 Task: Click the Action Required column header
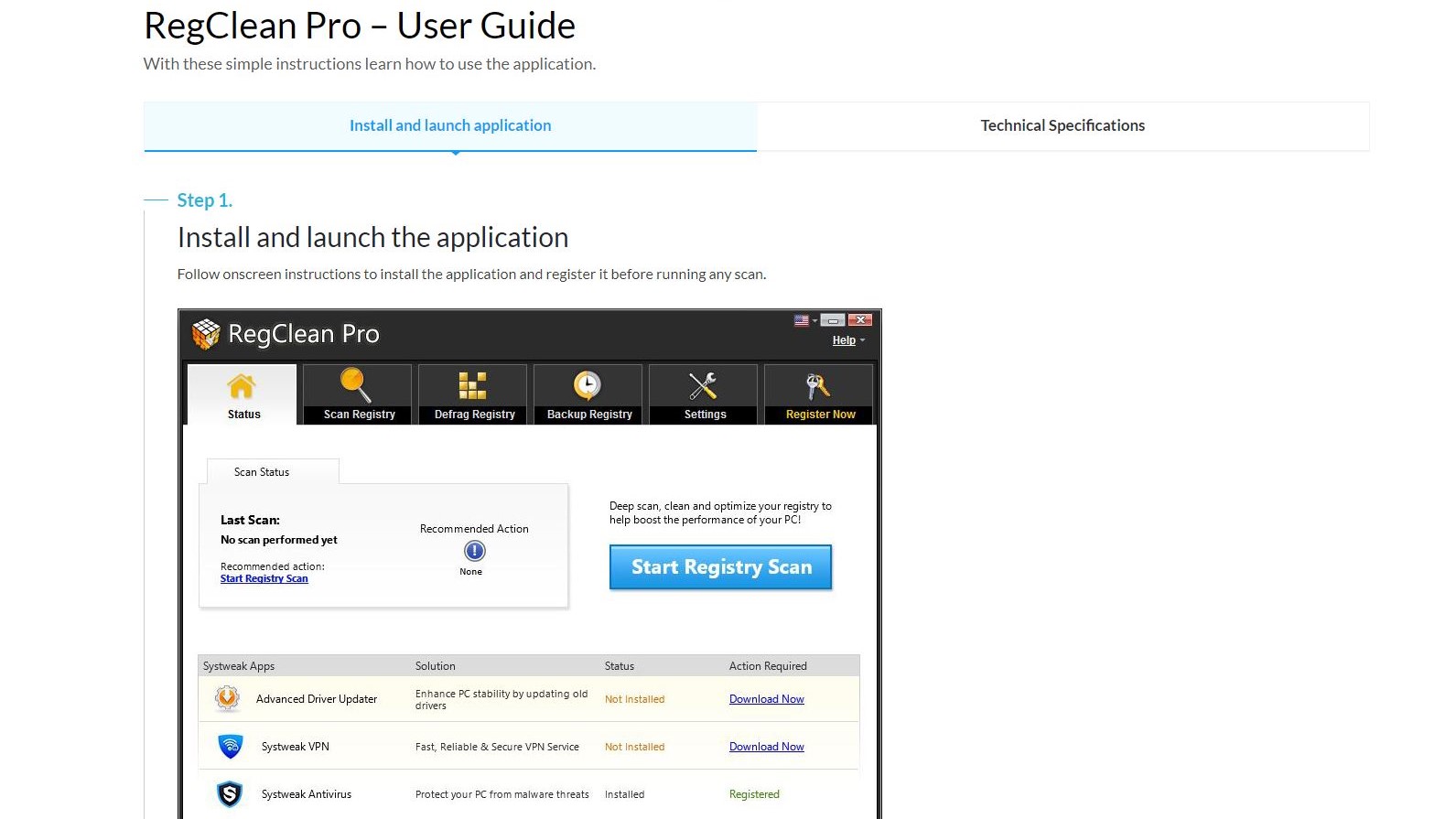pos(768,666)
